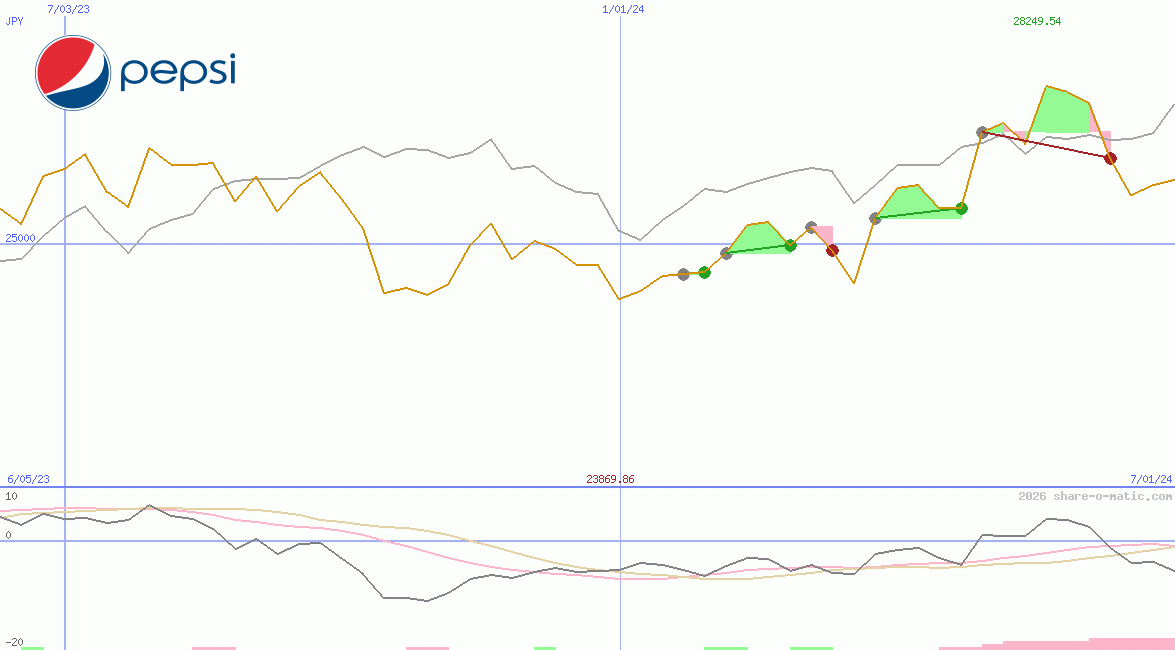Click the dark red sell marker at chart peak
Image resolution: width=1175 pixels, height=650 pixels.
(x=1111, y=158)
